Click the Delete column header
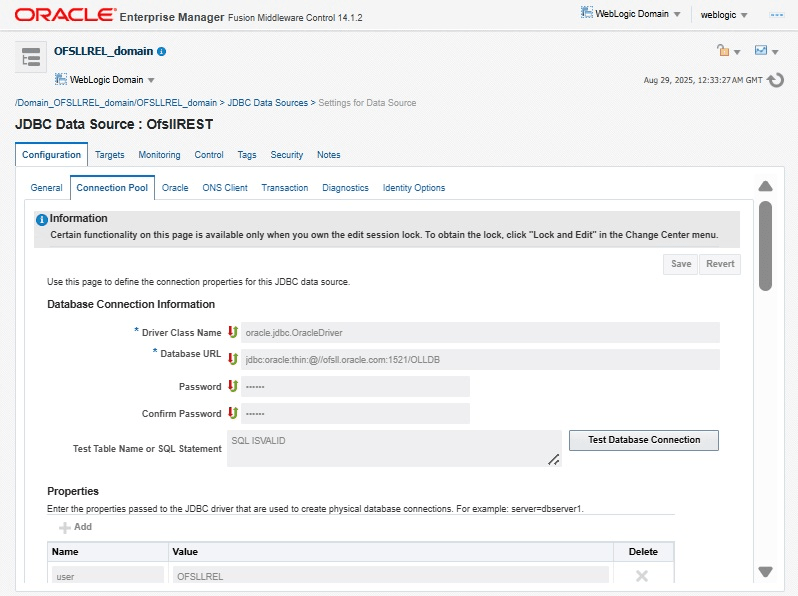The image size is (798, 596). (x=643, y=552)
